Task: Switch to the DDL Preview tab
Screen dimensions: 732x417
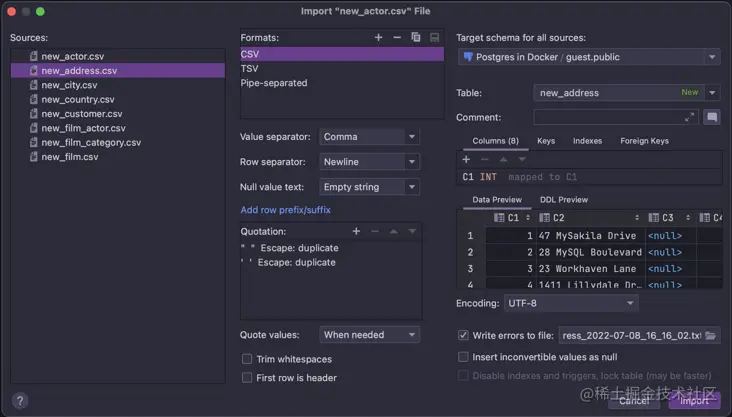Action: click(x=564, y=200)
